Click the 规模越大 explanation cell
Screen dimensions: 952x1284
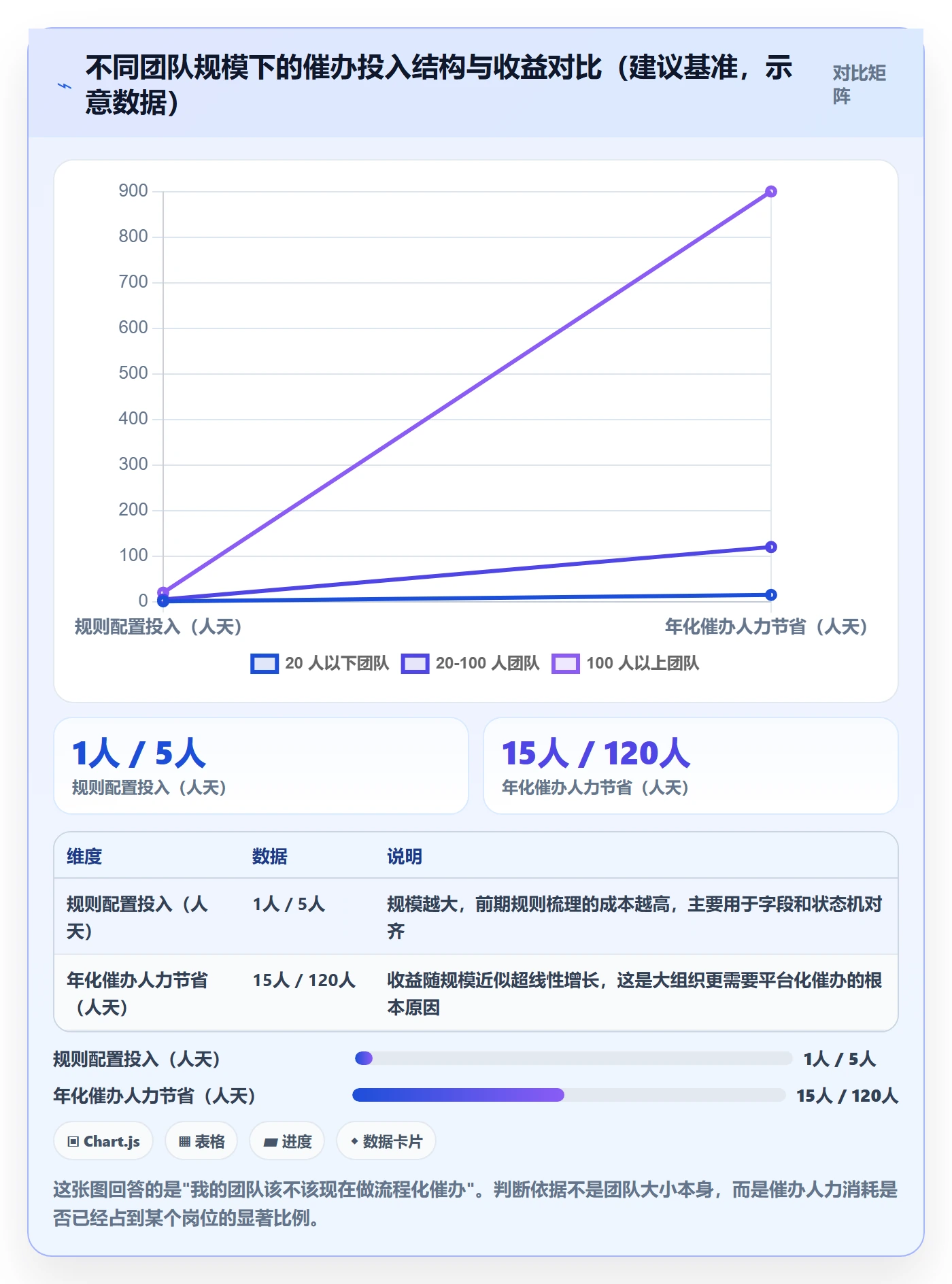pyautogui.click(x=634, y=917)
